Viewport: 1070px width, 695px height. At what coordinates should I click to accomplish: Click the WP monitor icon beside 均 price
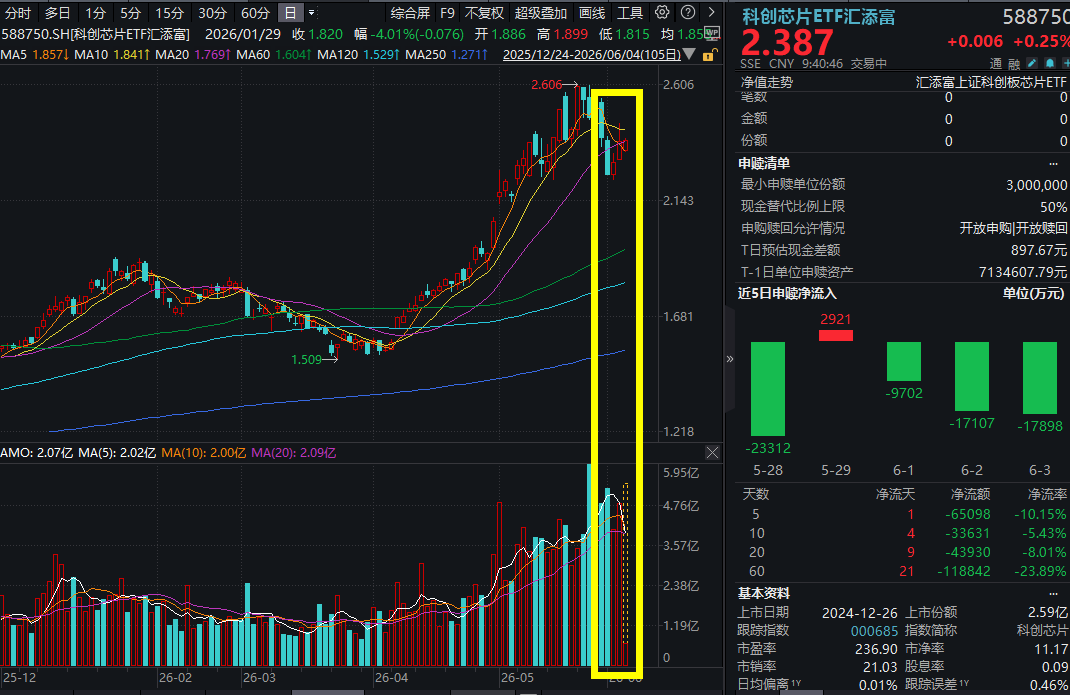point(712,33)
